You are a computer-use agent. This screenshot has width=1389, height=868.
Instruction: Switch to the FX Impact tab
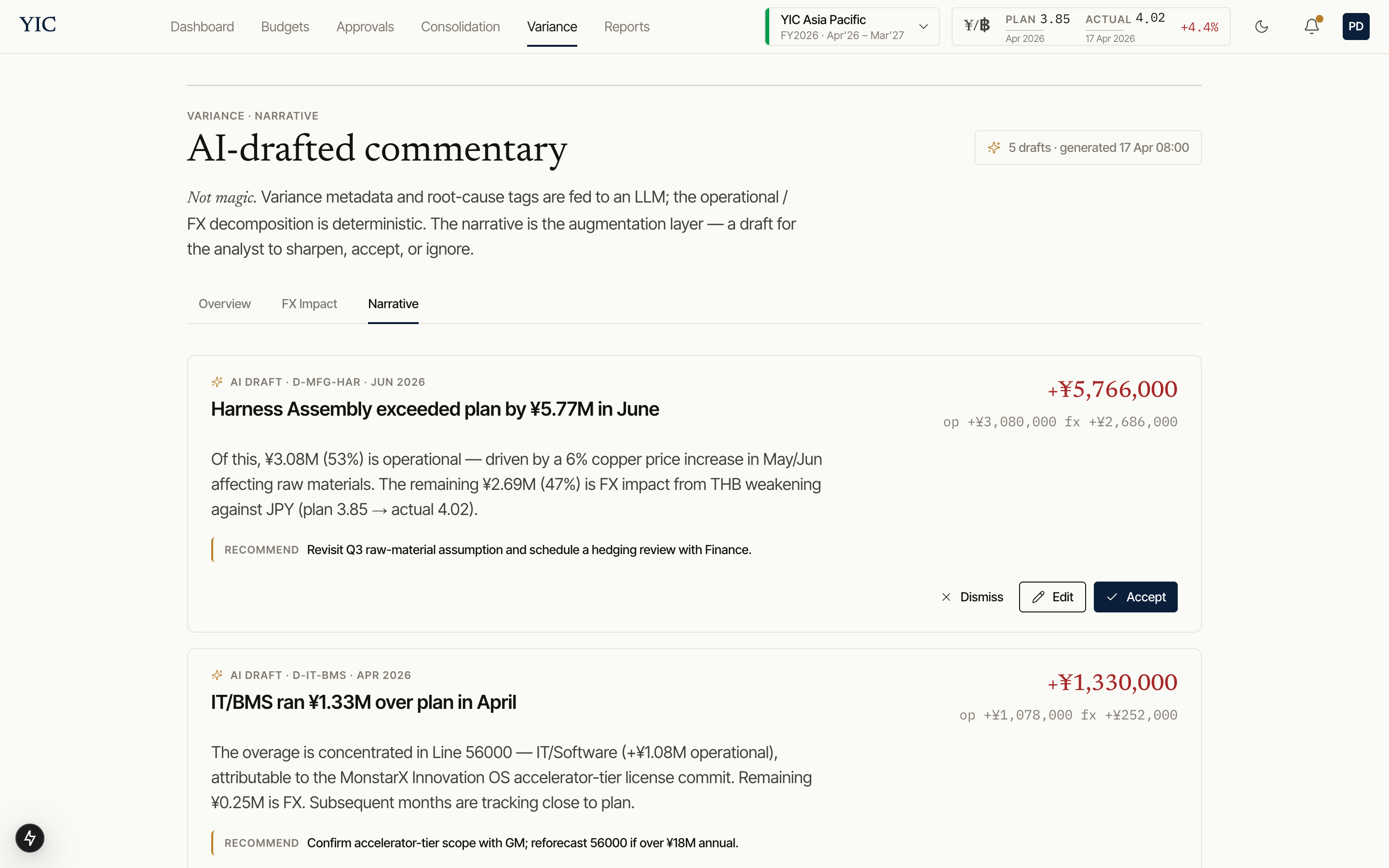click(x=309, y=304)
